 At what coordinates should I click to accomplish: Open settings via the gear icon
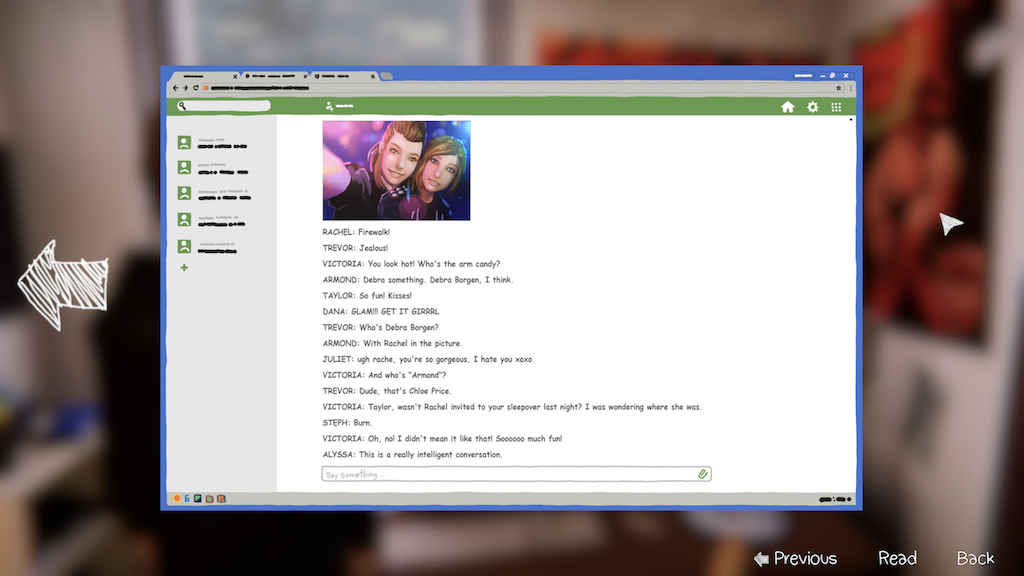813,107
